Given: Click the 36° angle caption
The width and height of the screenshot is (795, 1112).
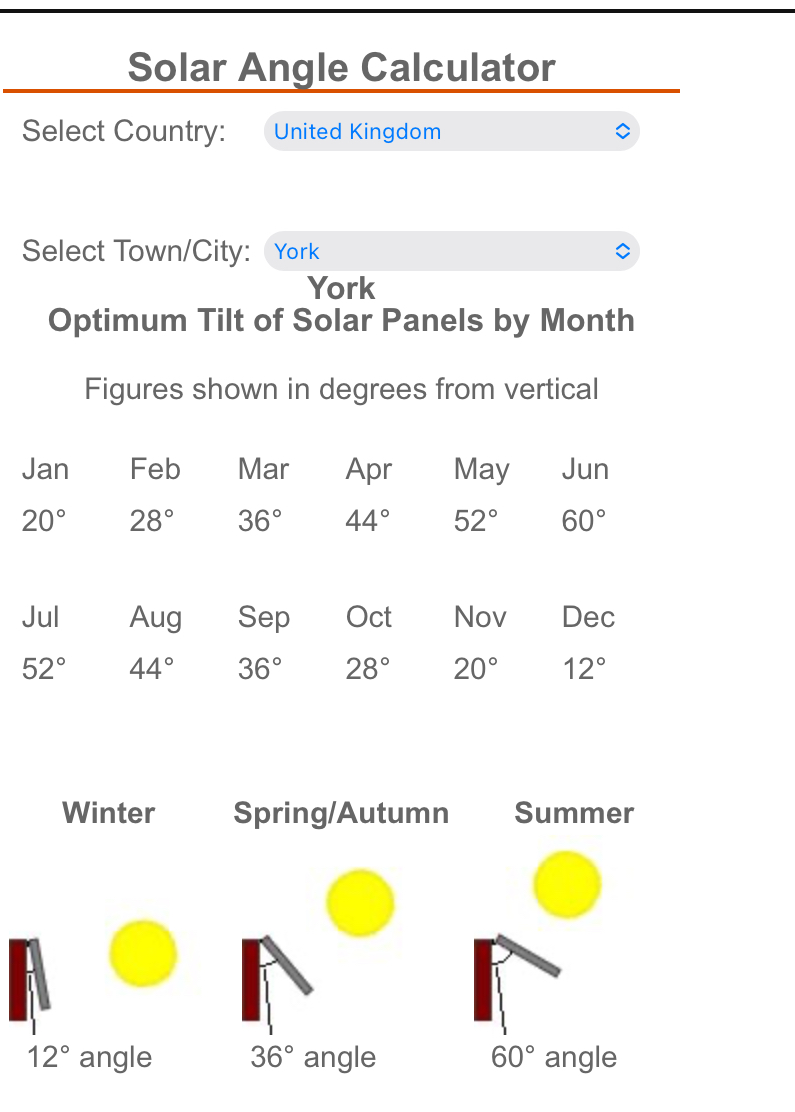Looking at the screenshot, I should (313, 1057).
